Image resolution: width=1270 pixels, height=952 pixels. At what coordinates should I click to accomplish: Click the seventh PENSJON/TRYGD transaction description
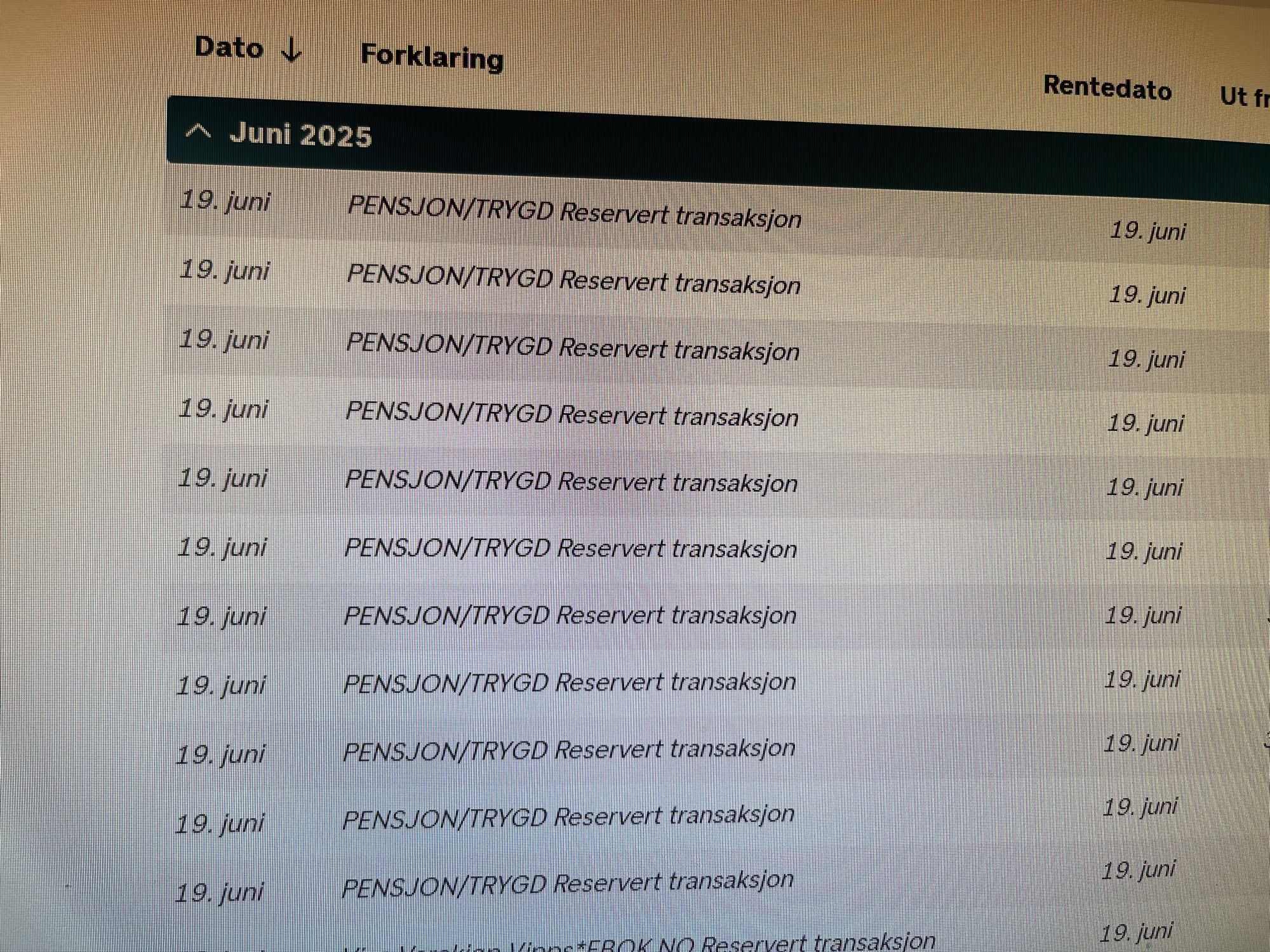(x=570, y=616)
